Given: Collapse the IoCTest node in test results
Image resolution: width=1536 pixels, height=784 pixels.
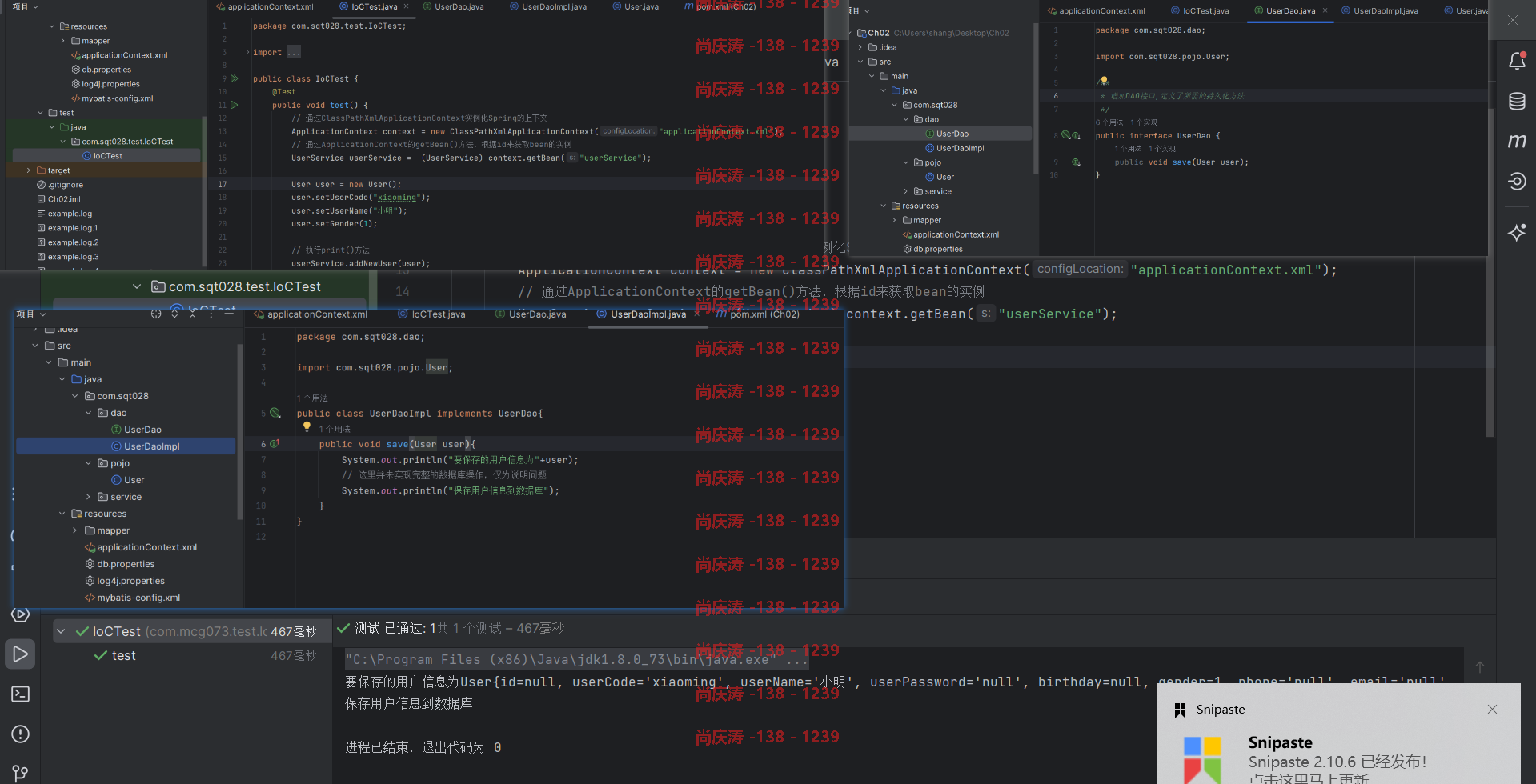Looking at the screenshot, I should tap(61, 631).
